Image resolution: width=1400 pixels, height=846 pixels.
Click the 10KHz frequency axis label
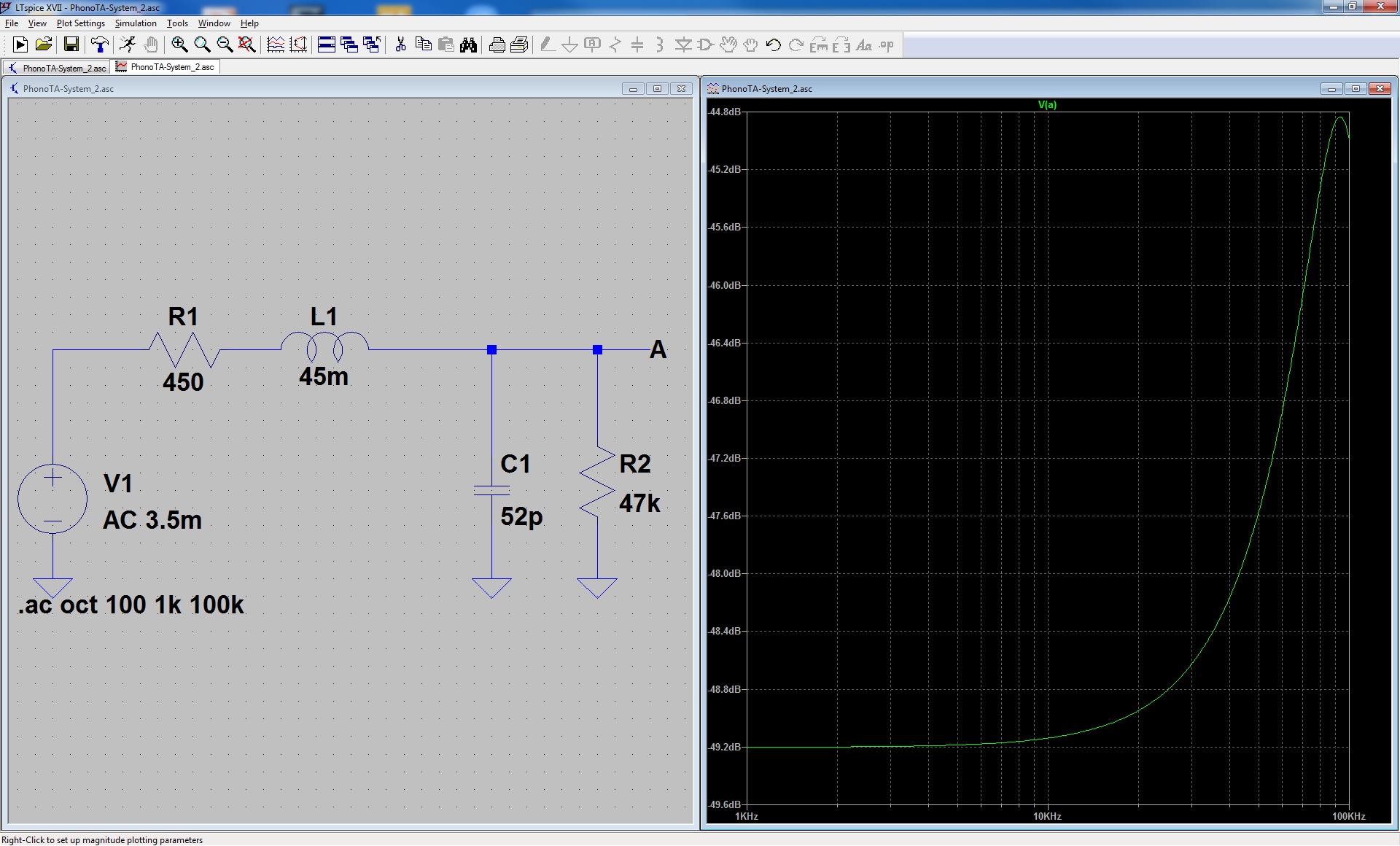pyautogui.click(x=1047, y=816)
